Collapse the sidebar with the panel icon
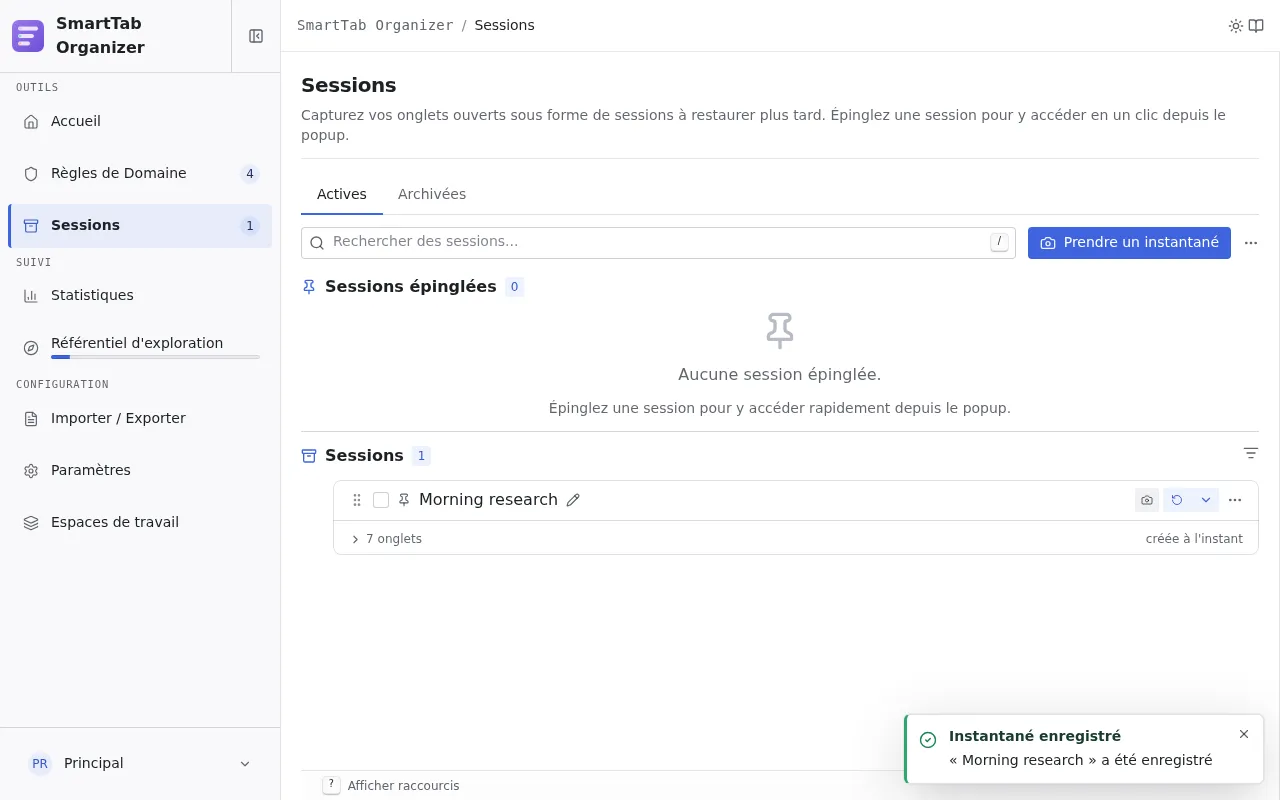The image size is (1280, 800). click(x=256, y=36)
